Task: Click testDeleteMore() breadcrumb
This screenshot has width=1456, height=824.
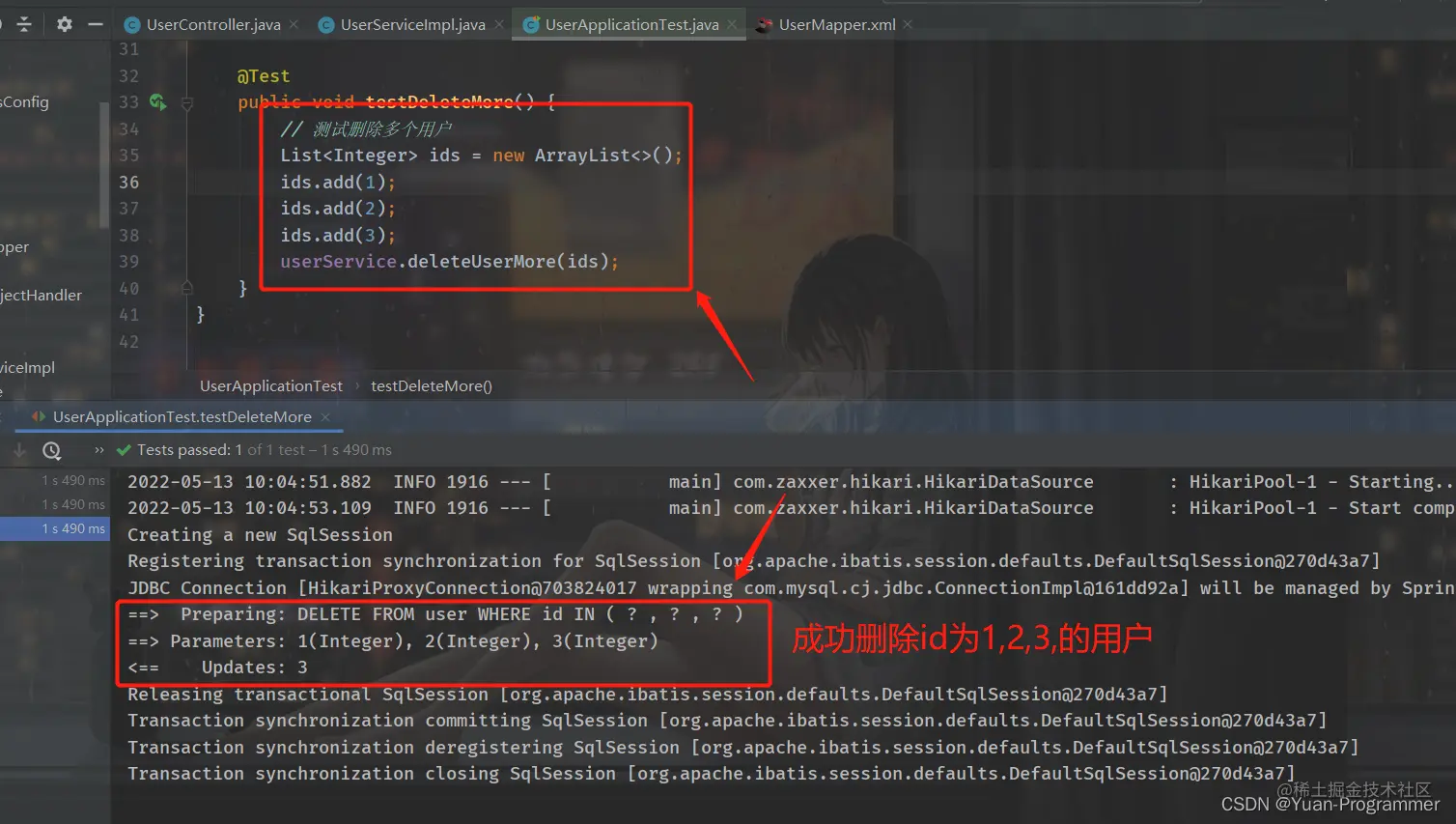Action: (x=432, y=386)
